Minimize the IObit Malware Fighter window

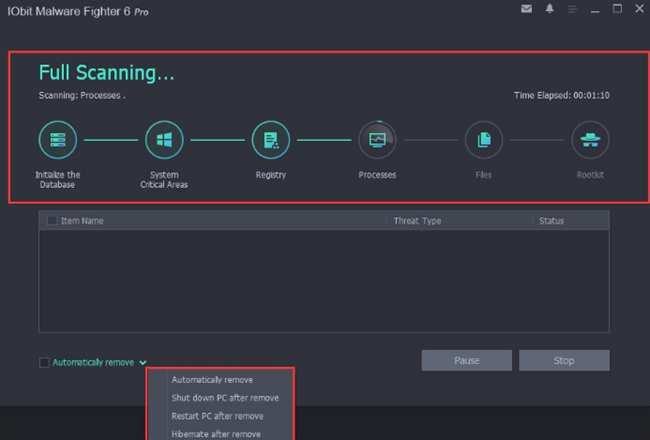[595, 12]
